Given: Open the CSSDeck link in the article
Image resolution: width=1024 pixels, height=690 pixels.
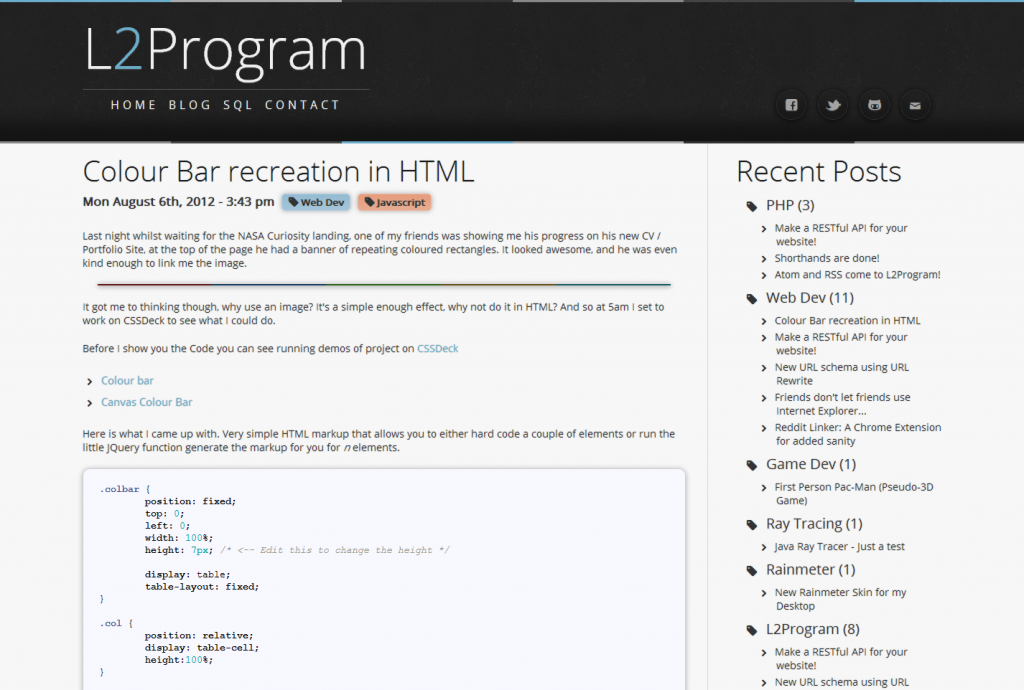Looking at the screenshot, I should click(x=438, y=349).
